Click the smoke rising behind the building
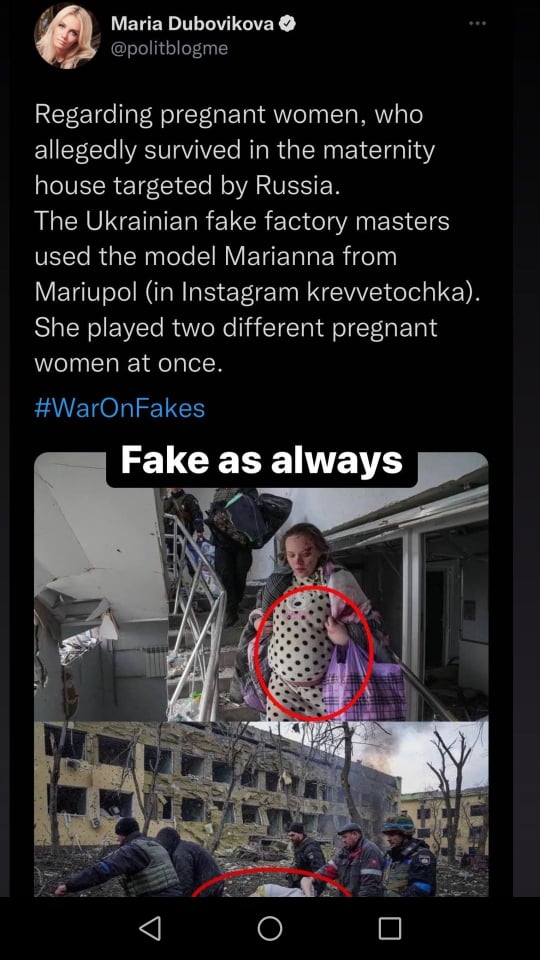The image size is (540, 960). coord(380,756)
